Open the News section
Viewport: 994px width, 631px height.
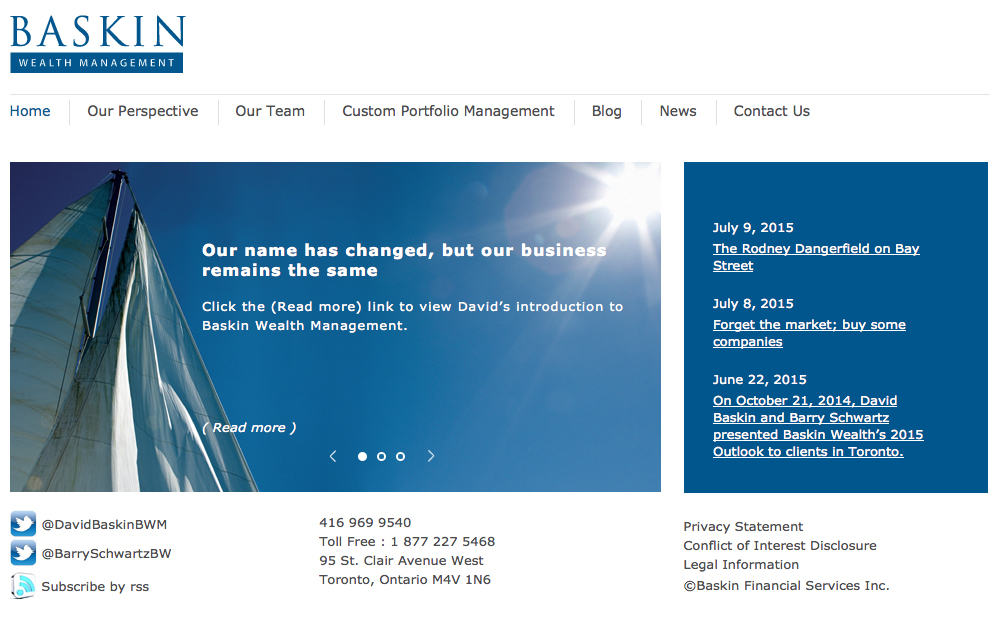pos(678,111)
